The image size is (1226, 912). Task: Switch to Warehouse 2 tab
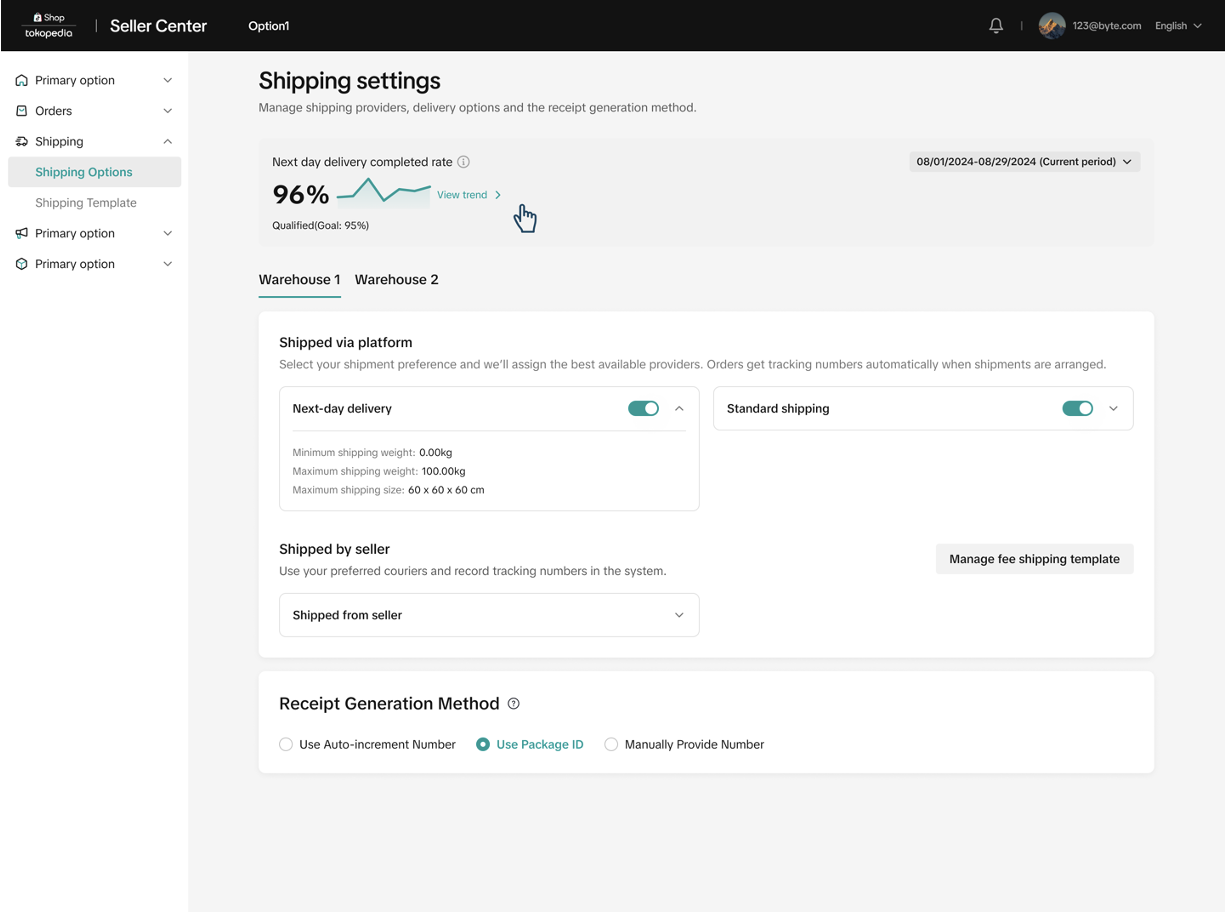pos(396,280)
